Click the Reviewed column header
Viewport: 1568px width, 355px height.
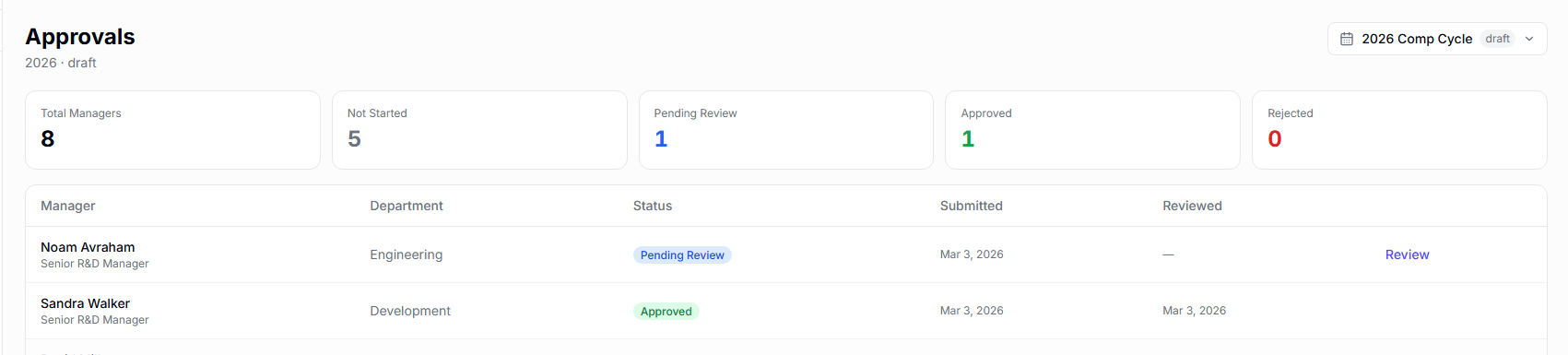[x=1192, y=206]
